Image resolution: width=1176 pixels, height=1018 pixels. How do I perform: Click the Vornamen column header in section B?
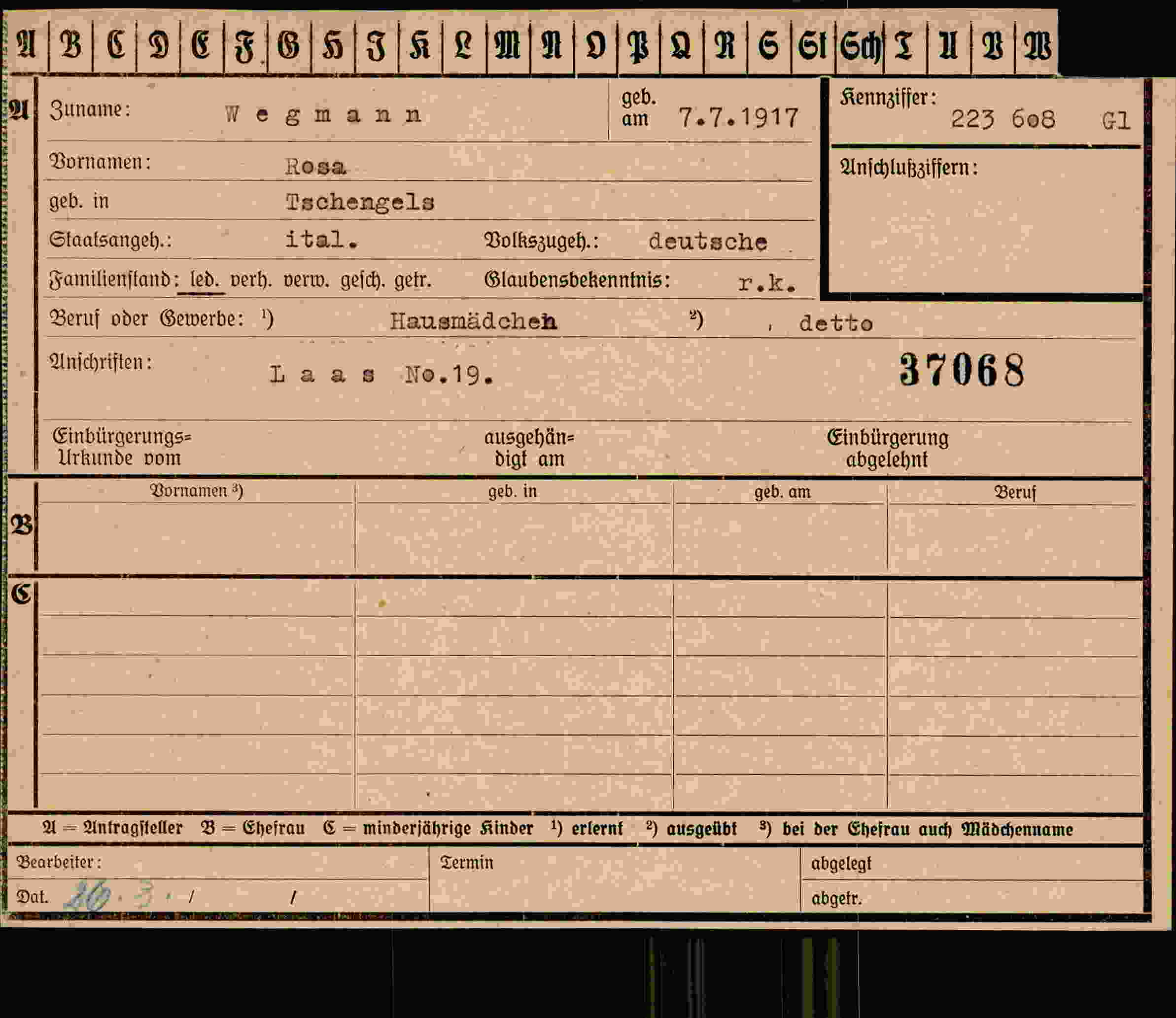[x=197, y=491]
